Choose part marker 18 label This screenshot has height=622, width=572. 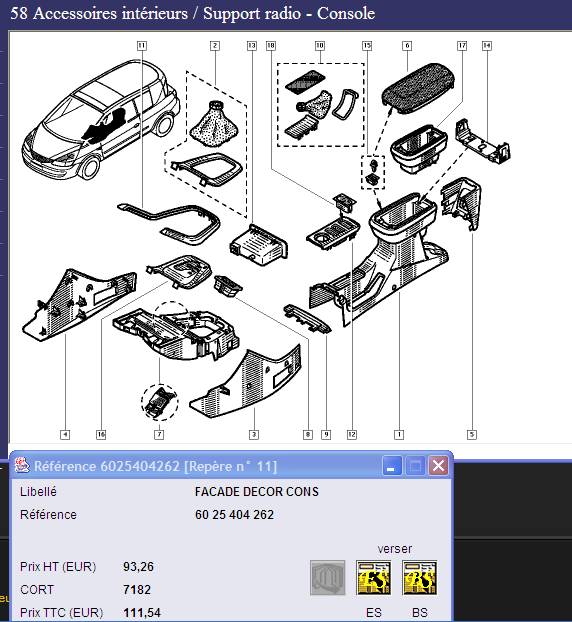pyautogui.click(x=271, y=46)
